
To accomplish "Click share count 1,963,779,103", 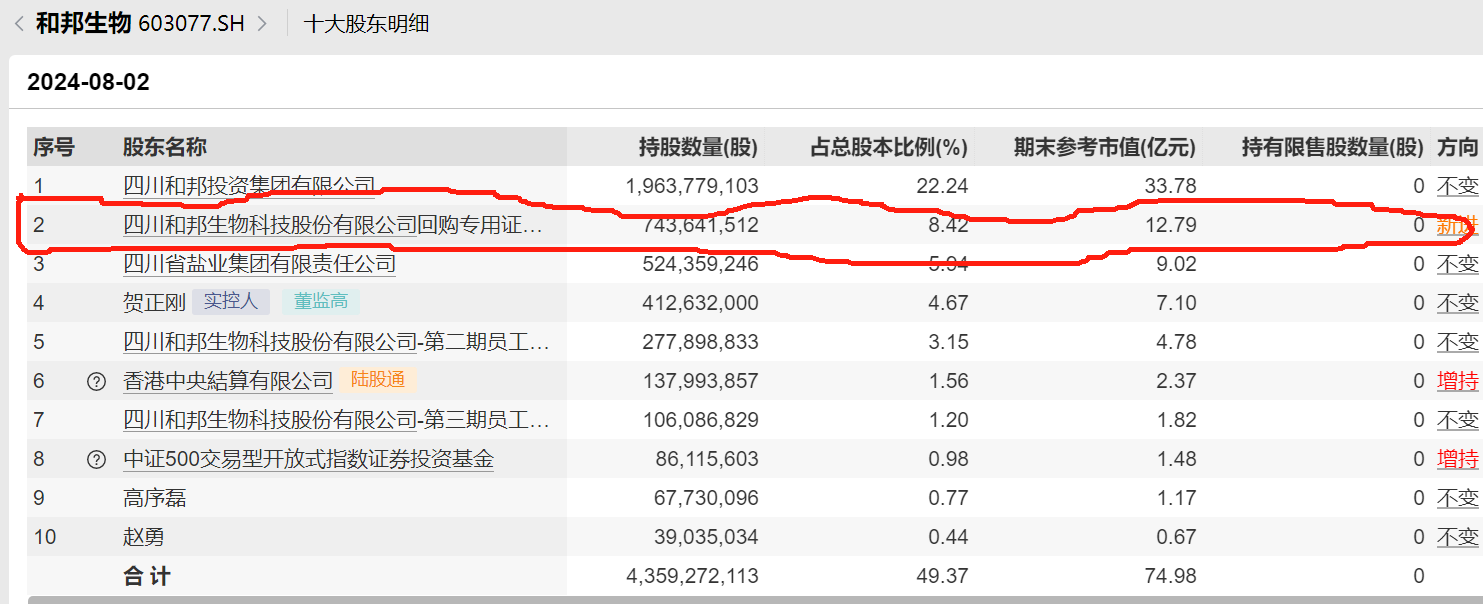I will 692,186.
